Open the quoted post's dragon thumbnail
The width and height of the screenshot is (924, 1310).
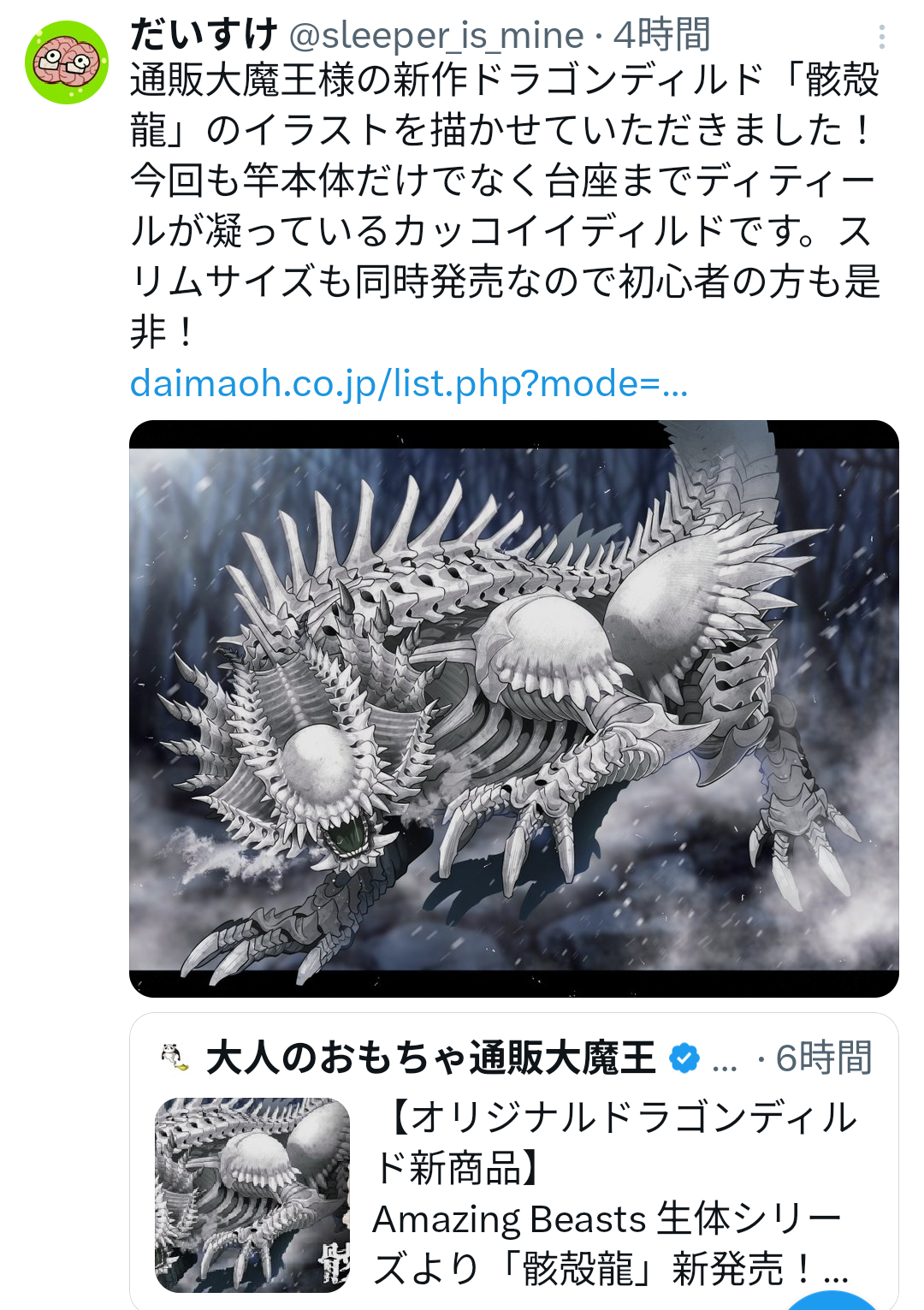pos(252,1195)
